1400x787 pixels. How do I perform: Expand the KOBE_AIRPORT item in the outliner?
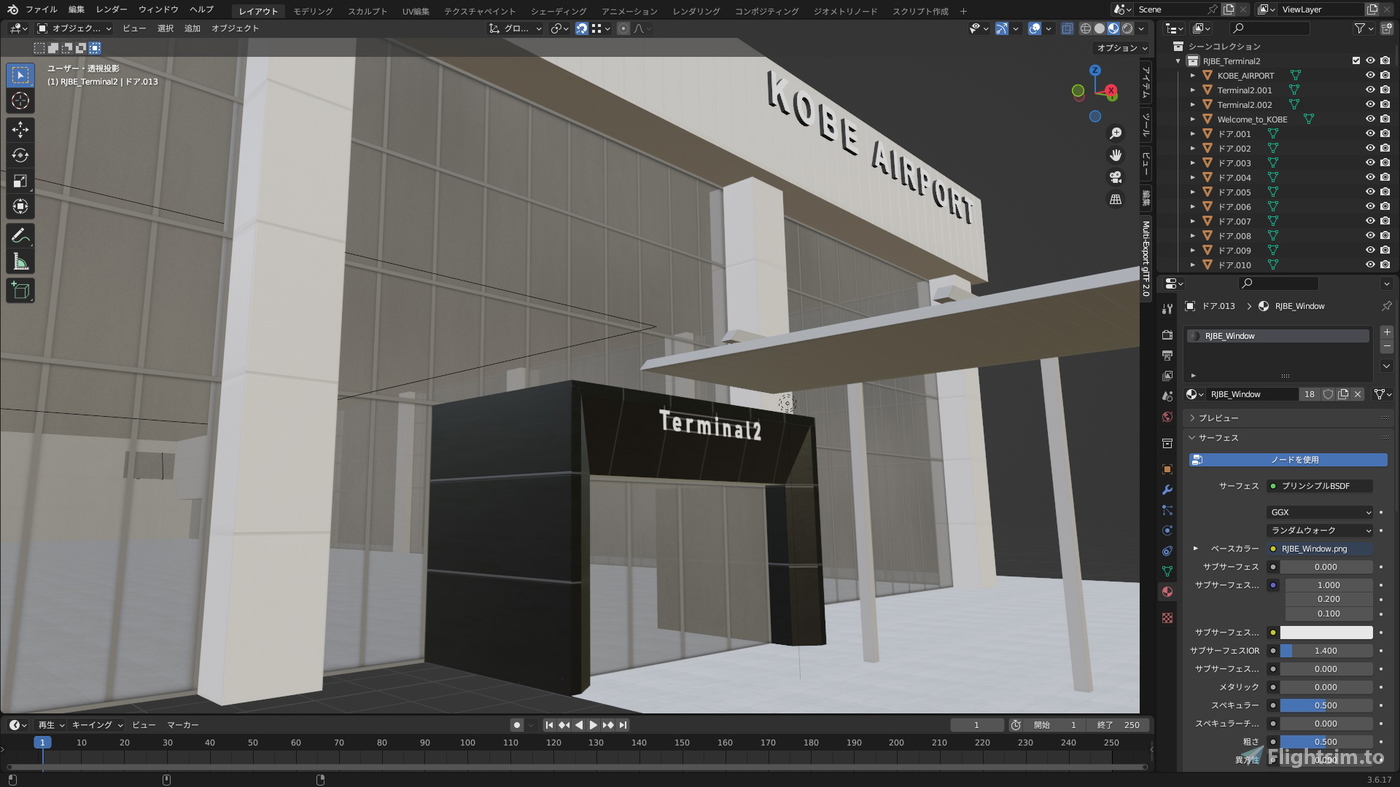[x=1192, y=75]
